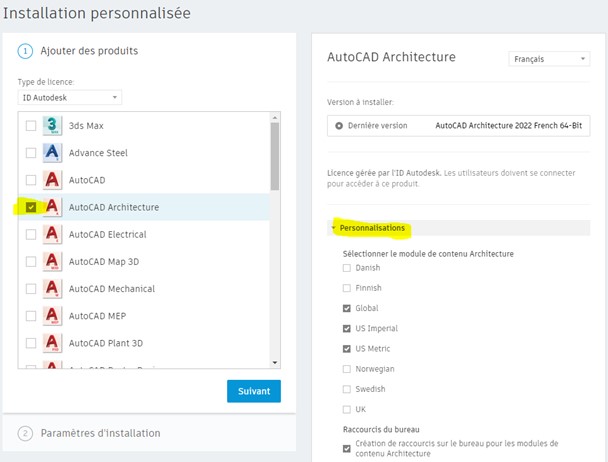Check the Advance Steel checkbox
Screen dimensions: 608x462
tap(31, 153)
